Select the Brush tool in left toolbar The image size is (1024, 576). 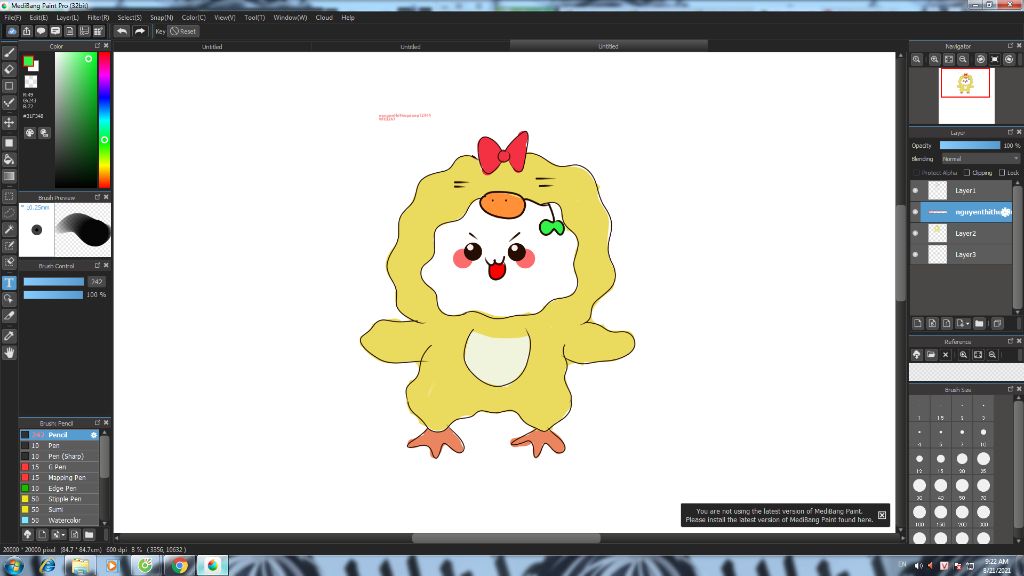pyautogui.click(x=9, y=53)
